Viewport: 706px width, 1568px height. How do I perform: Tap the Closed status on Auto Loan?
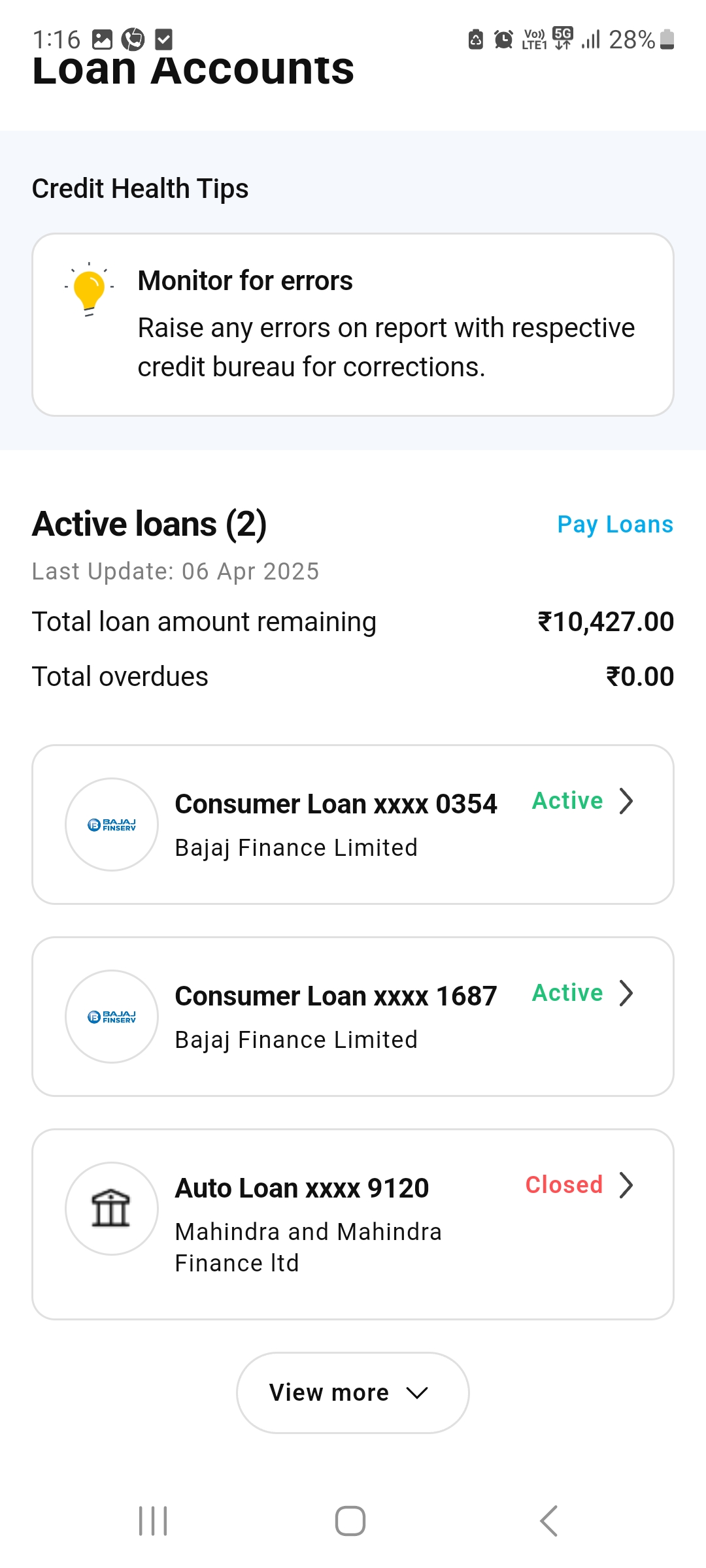coord(564,1184)
